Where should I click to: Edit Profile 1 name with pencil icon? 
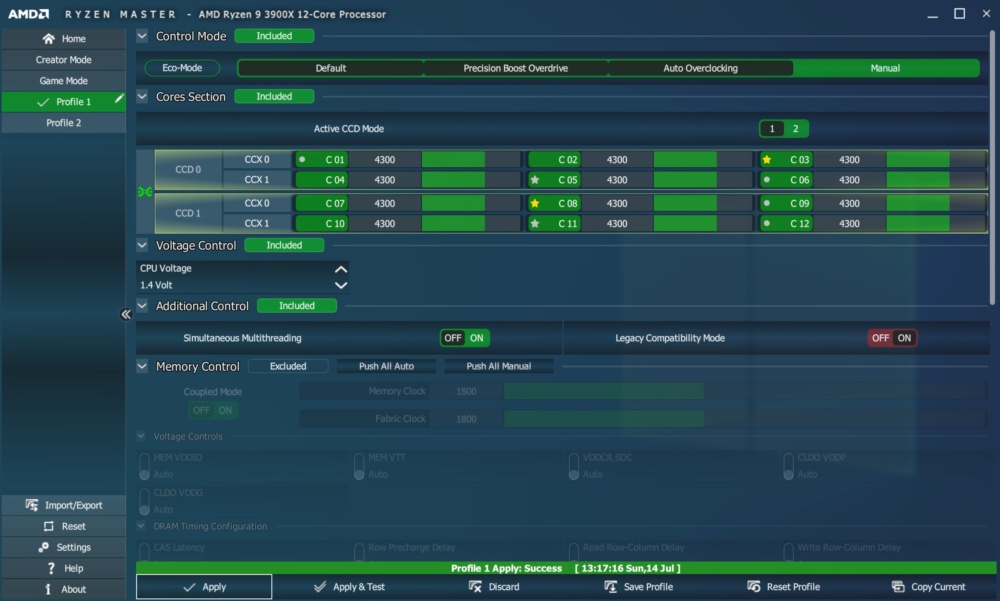(x=119, y=99)
